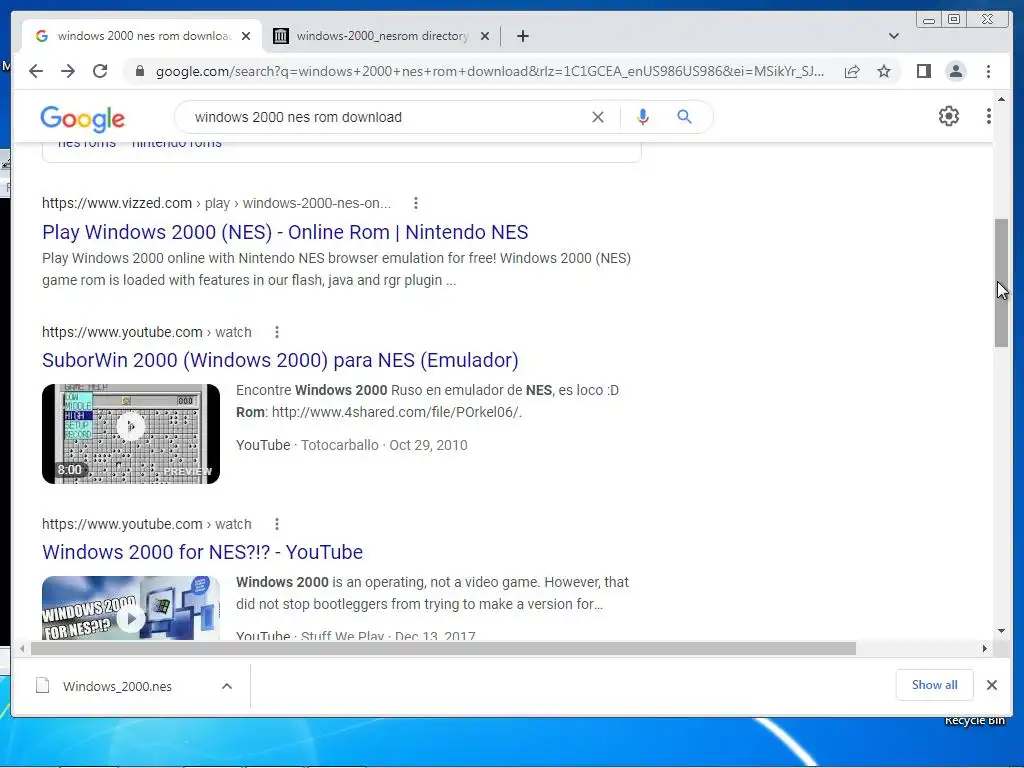Click the 'nintendo roms' related search chip

click(176, 142)
